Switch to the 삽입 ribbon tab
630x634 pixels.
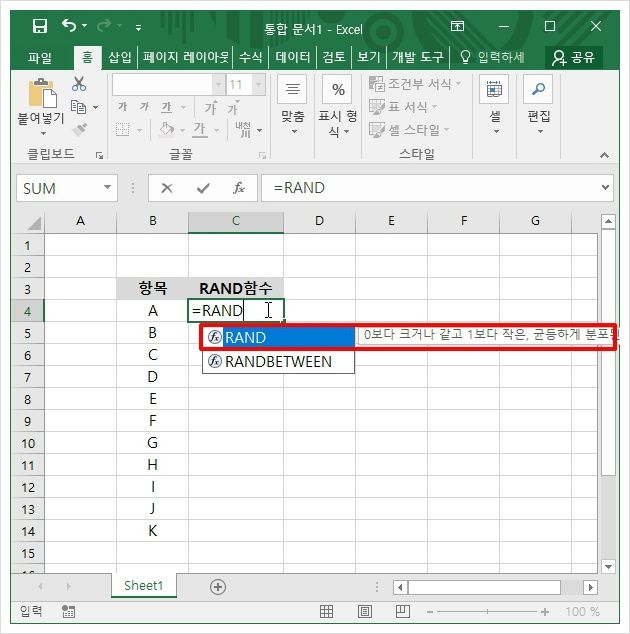point(120,57)
